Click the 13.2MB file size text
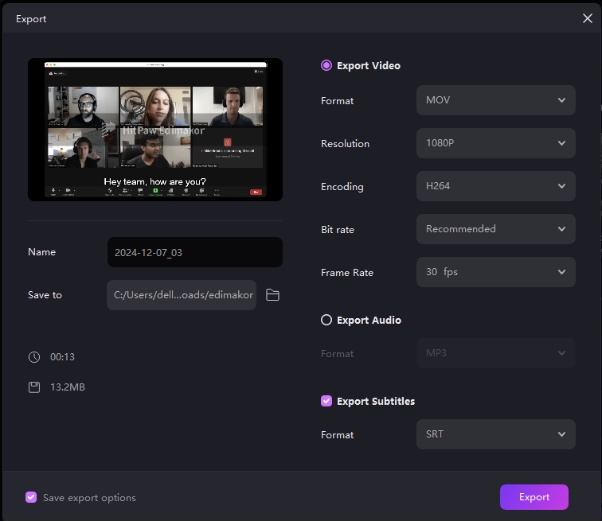The image size is (602, 522). [68, 387]
